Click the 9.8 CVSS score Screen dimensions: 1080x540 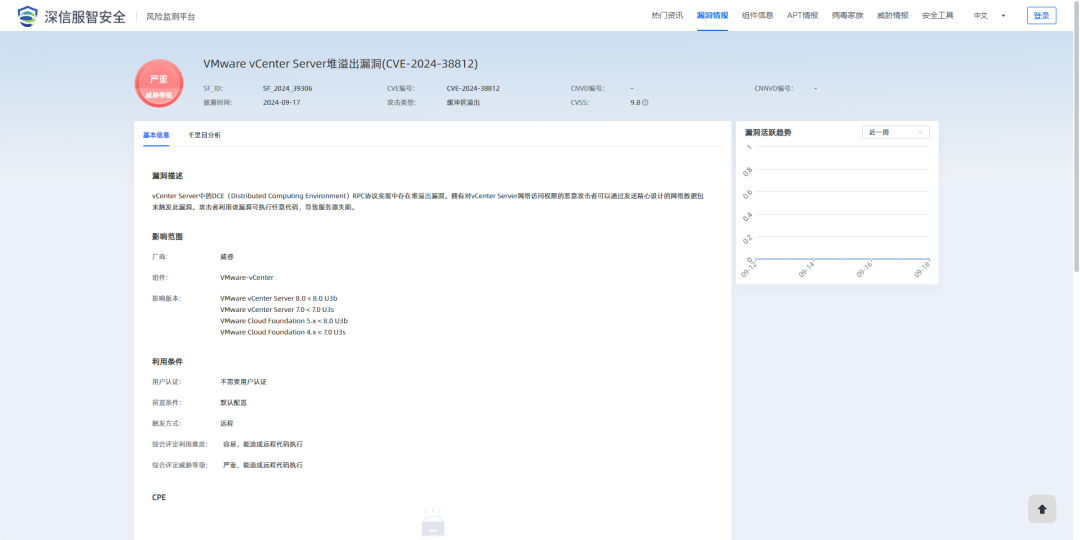[635, 103]
